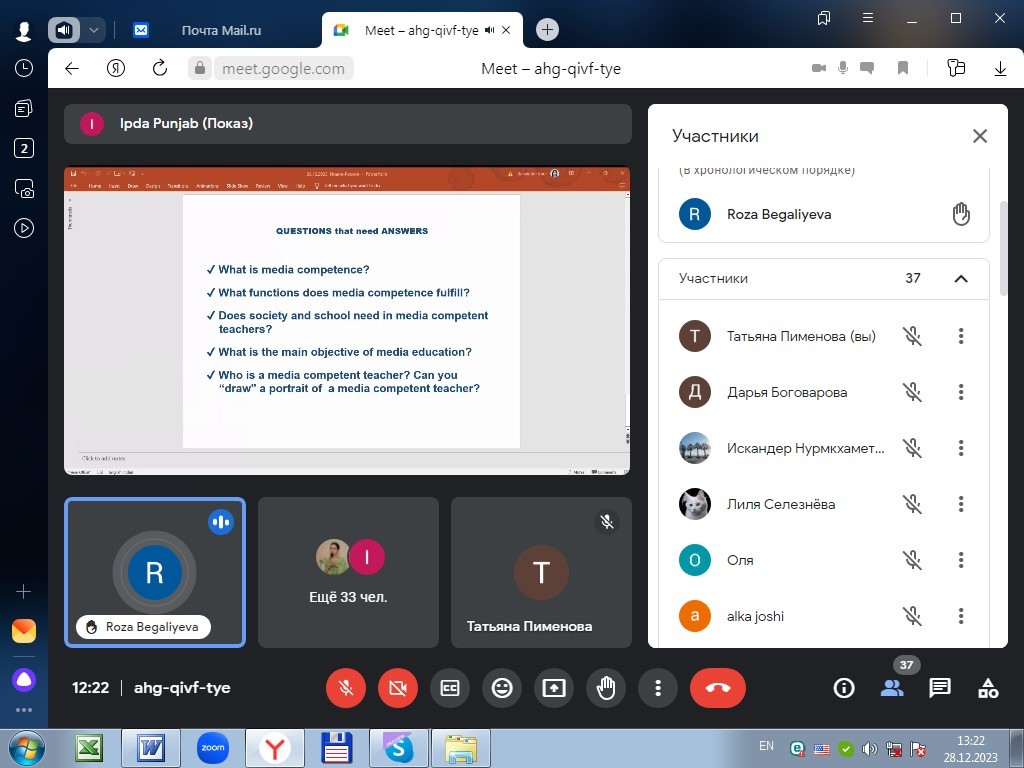Open the meeting details info icon
Viewport: 1024px width, 768px height.
(844, 688)
